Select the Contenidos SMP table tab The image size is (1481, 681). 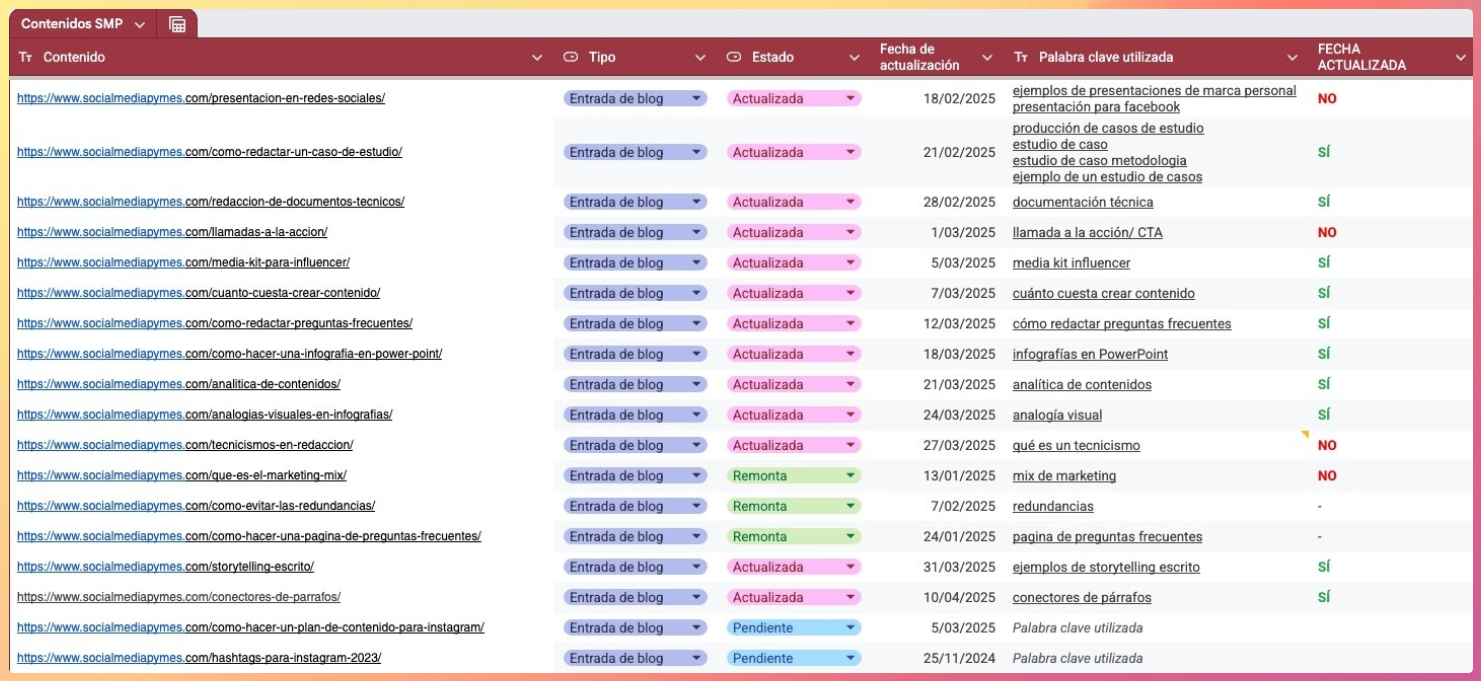click(x=72, y=24)
